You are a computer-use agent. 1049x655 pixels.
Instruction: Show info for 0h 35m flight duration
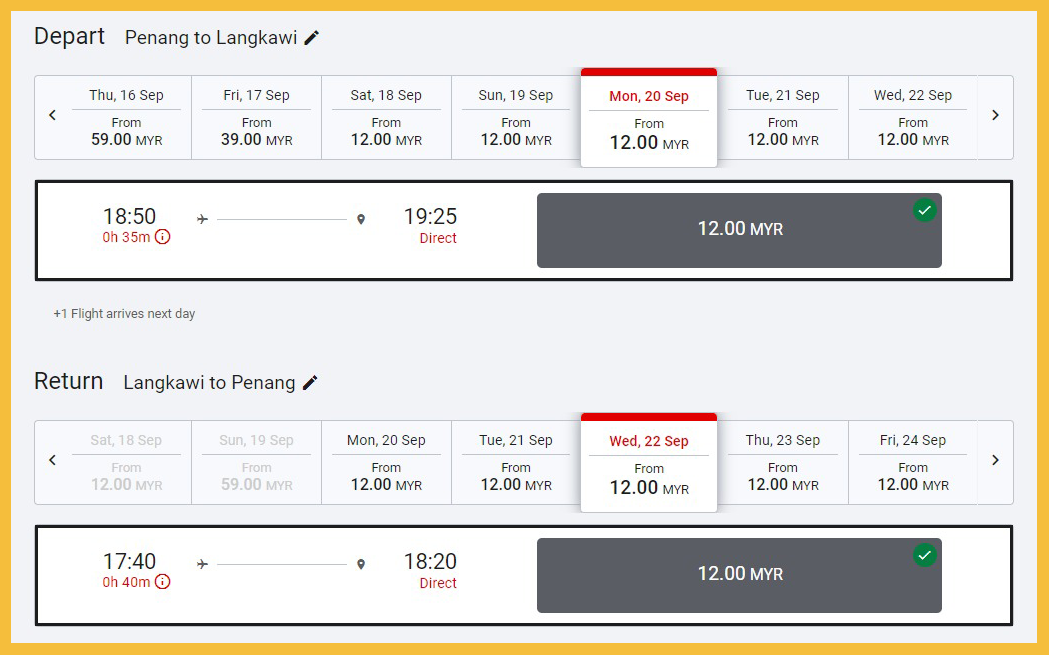click(162, 237)
